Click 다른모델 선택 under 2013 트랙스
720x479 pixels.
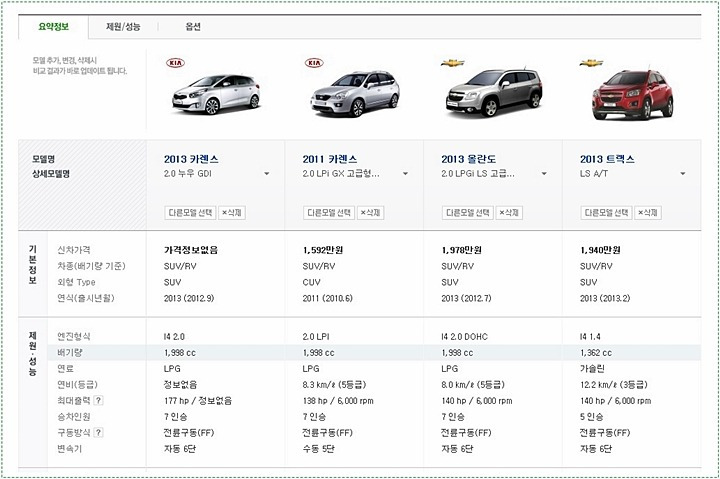click(606, 213)
